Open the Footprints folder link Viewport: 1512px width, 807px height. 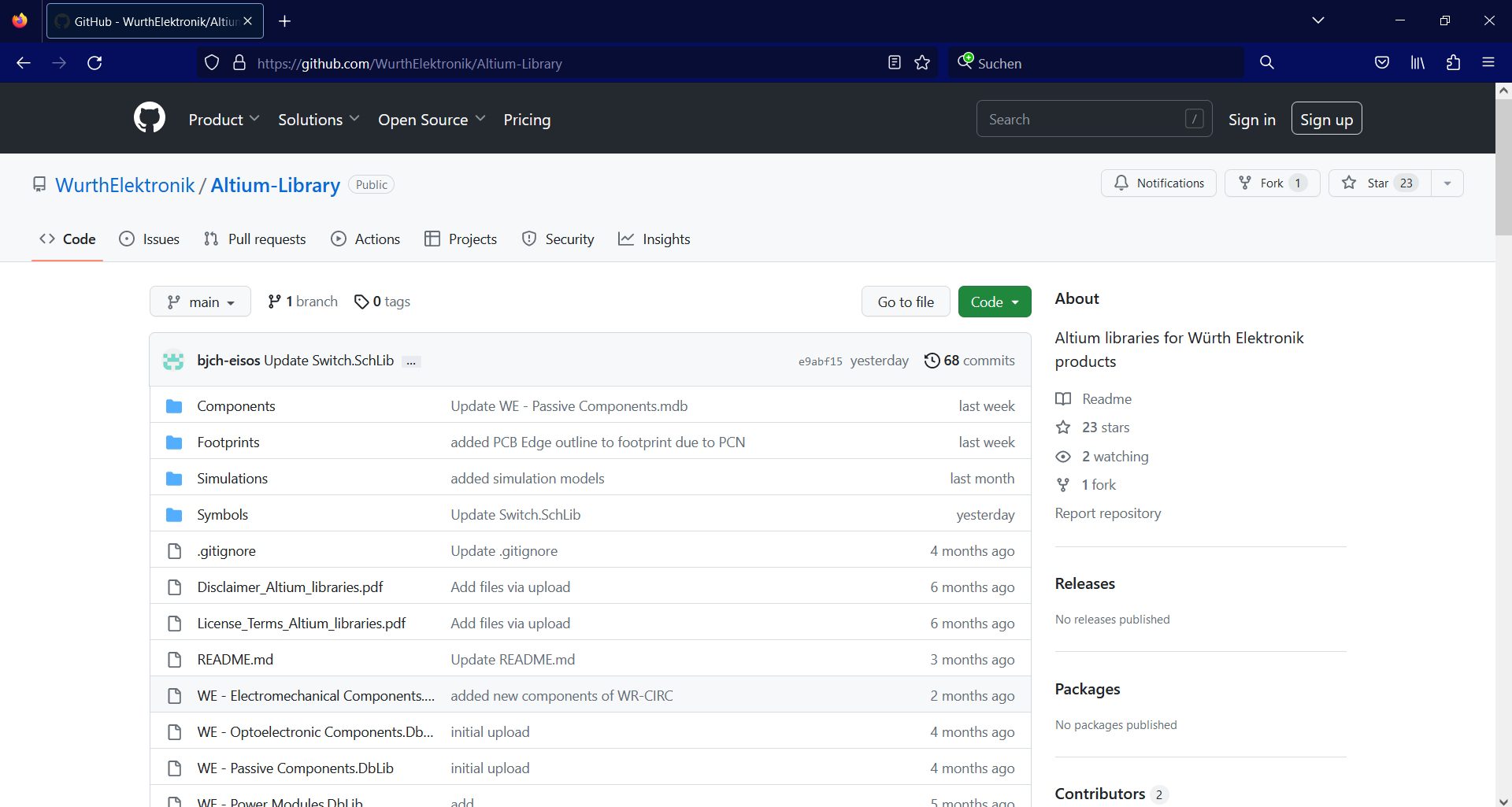click(x=228, y=442)
